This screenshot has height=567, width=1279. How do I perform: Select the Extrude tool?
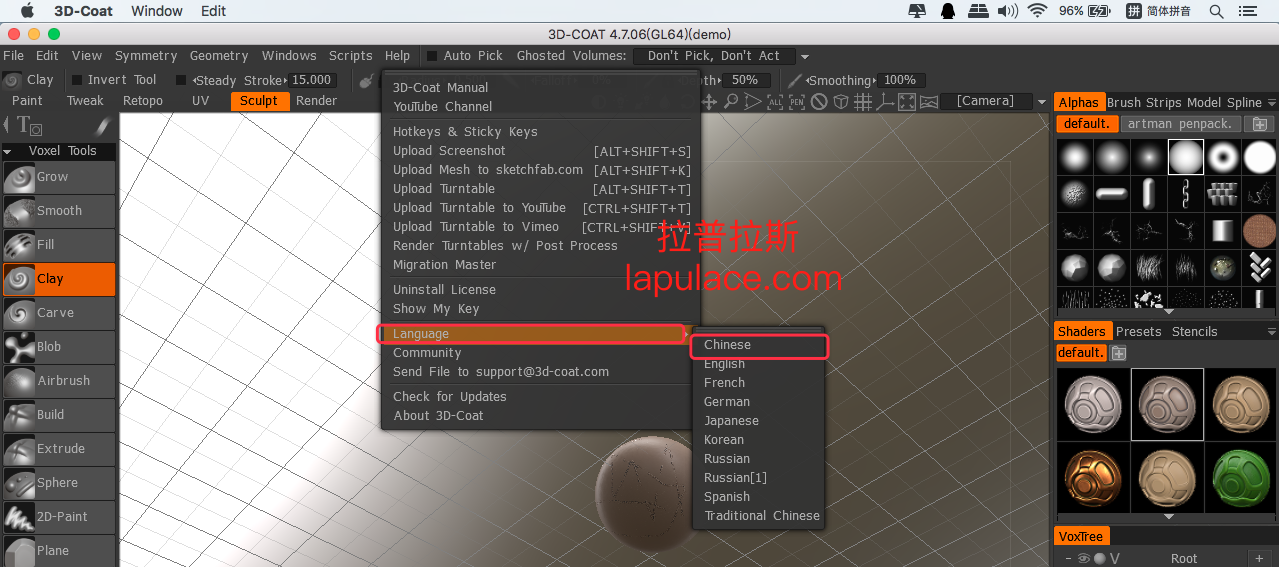58,449
